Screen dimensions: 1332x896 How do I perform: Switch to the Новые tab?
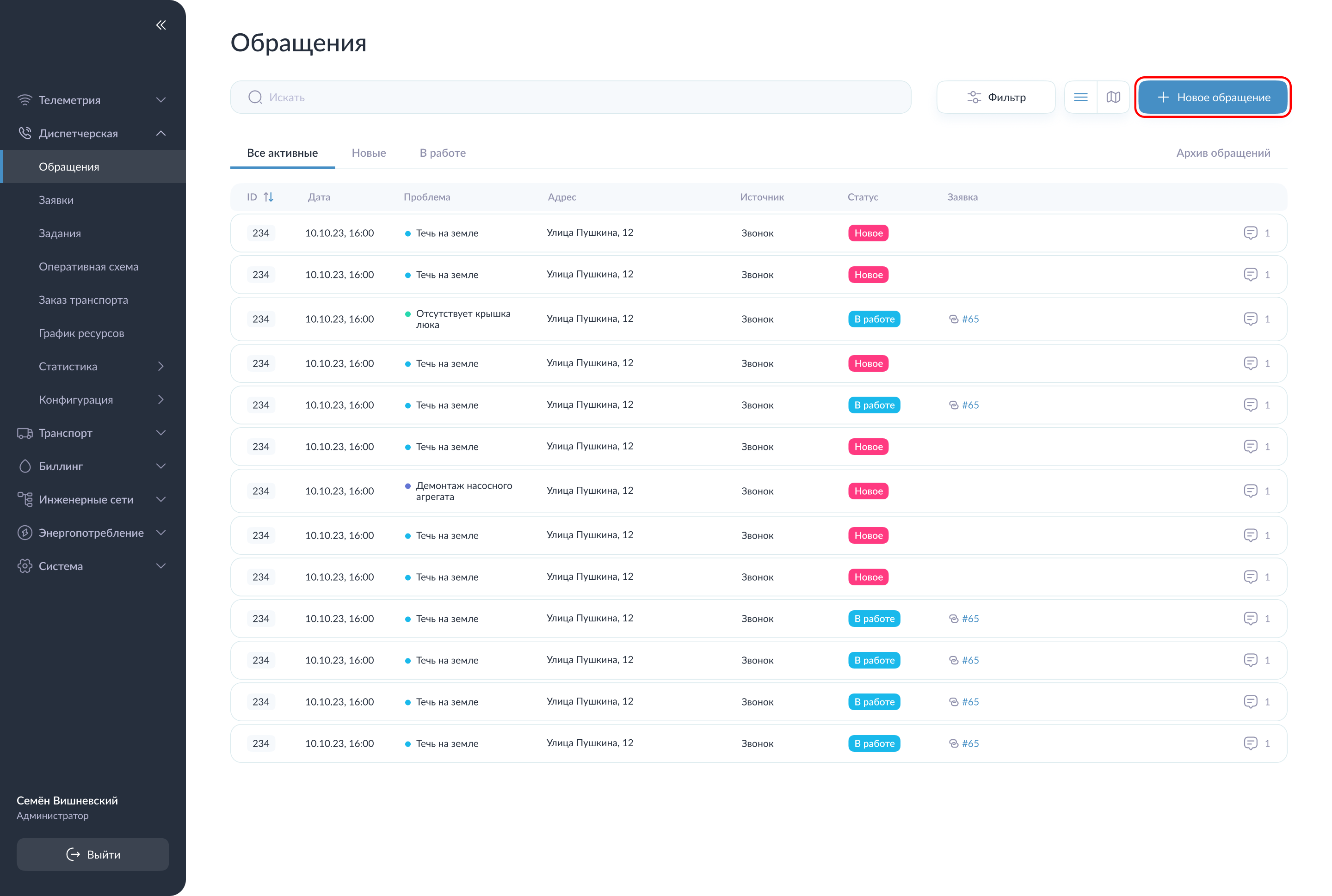[x=368, y=153]
